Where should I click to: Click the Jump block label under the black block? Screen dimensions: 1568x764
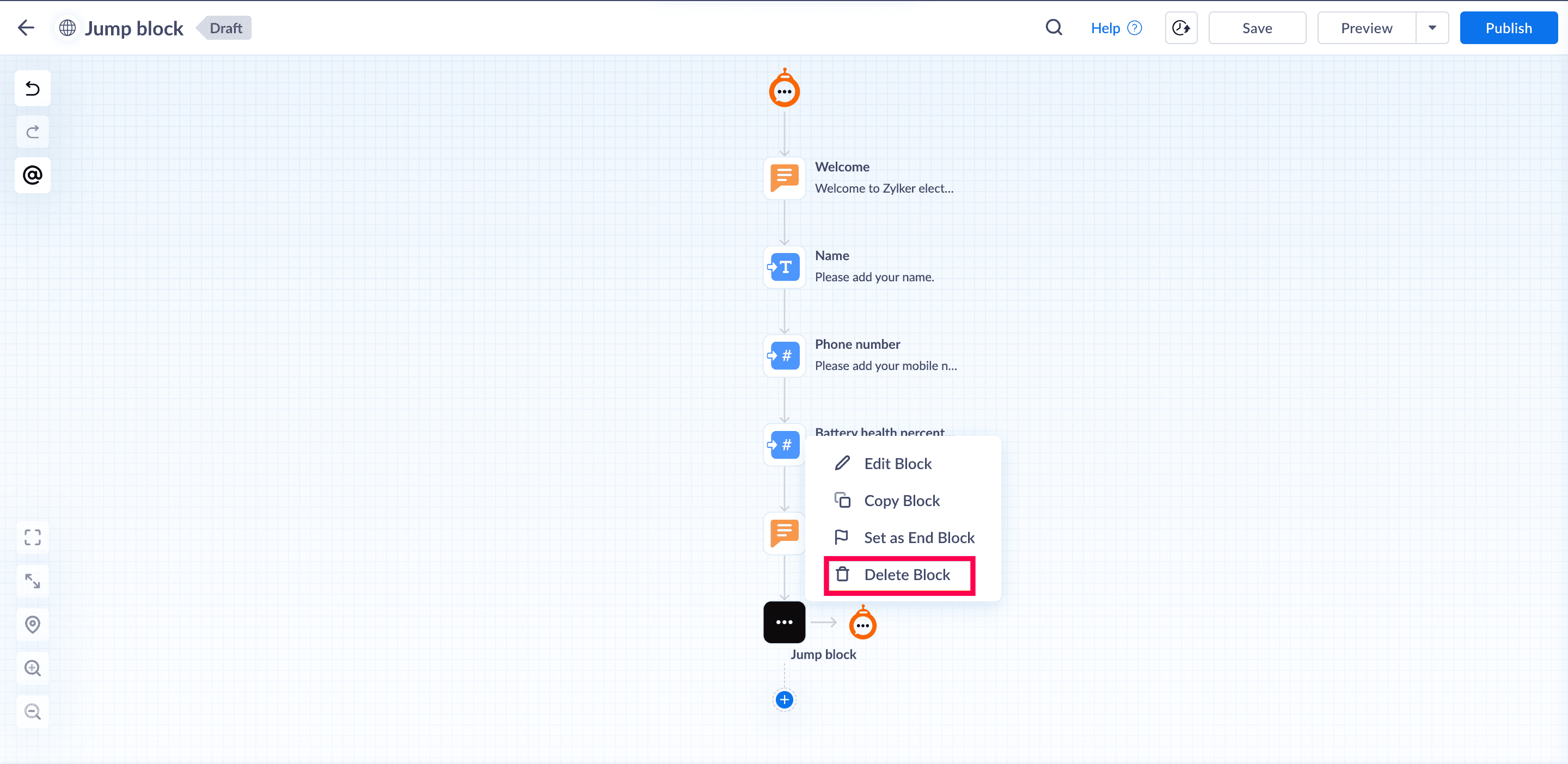pos(823,655)
